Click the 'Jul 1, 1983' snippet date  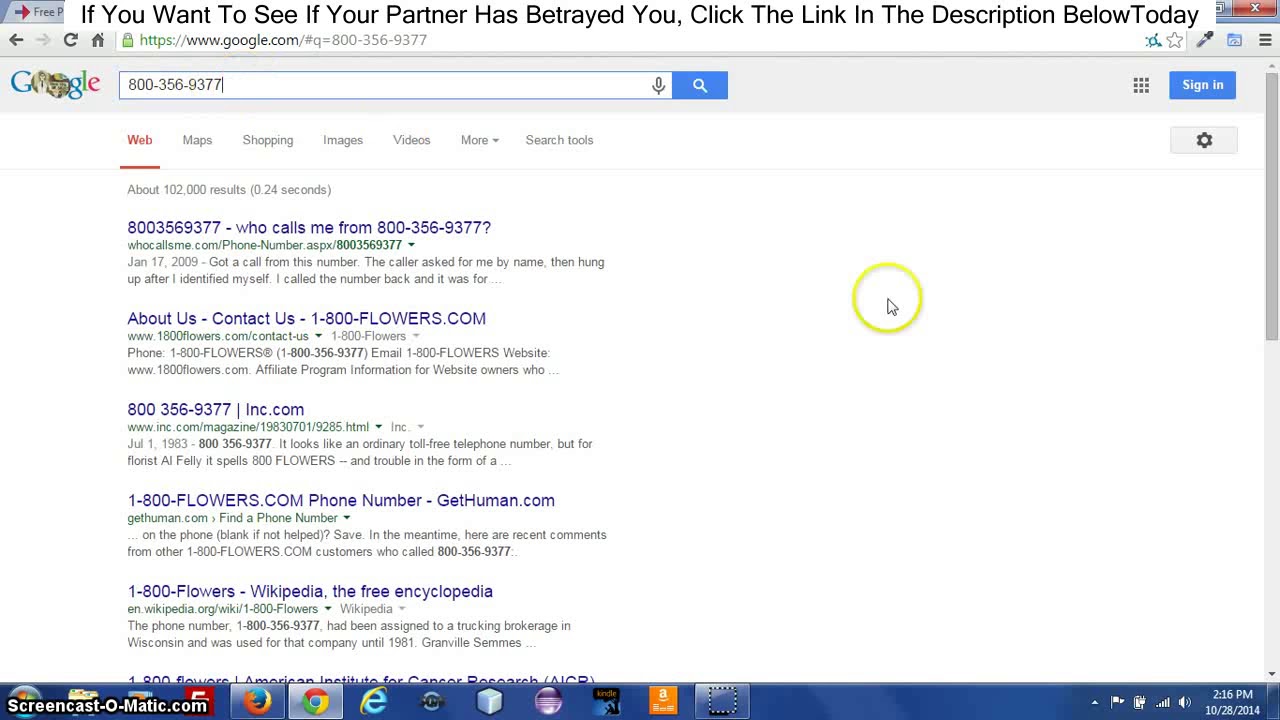(158, 444)
